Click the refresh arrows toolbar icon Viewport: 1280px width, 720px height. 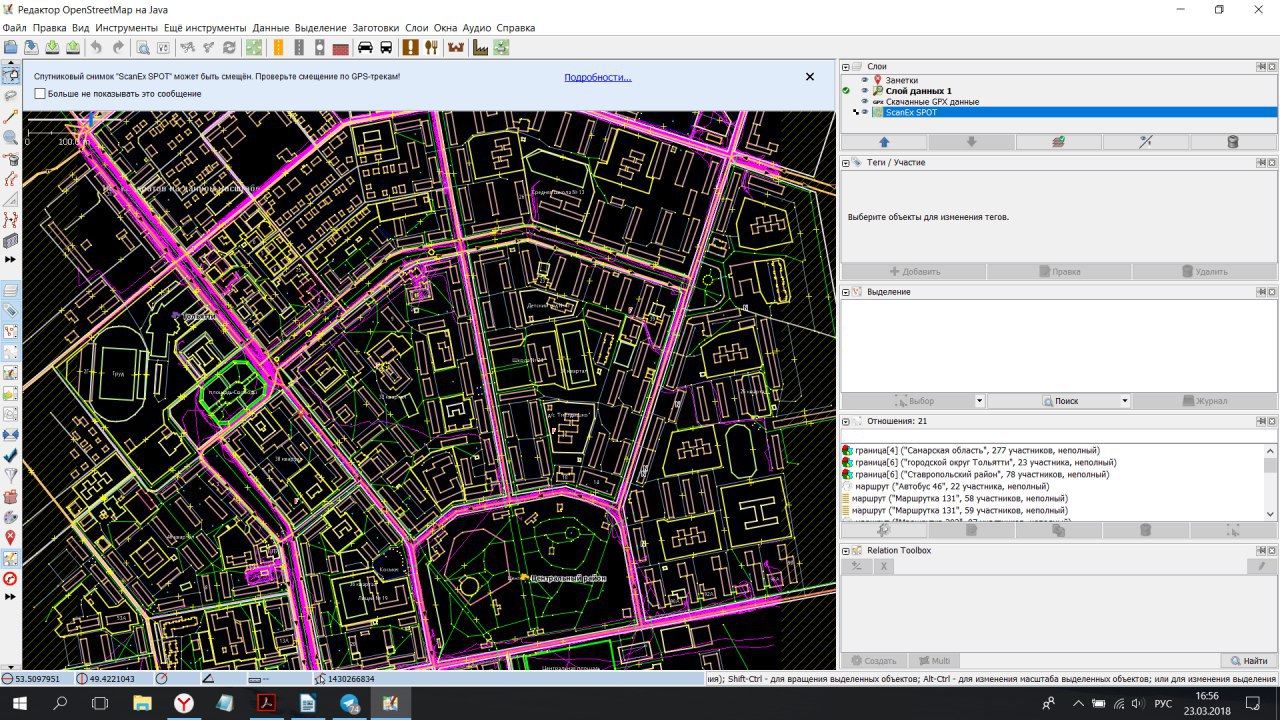[x=229, y=47]
